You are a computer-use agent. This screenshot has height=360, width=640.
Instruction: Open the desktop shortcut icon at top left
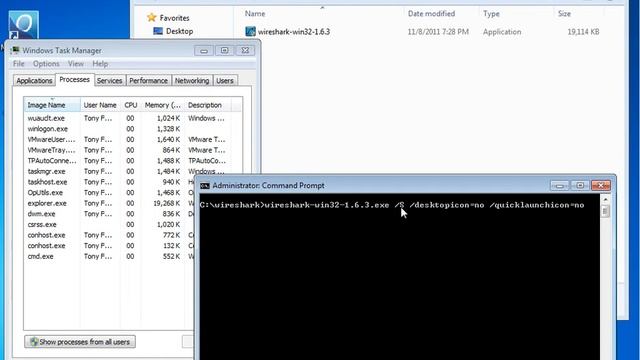[23, 25]
